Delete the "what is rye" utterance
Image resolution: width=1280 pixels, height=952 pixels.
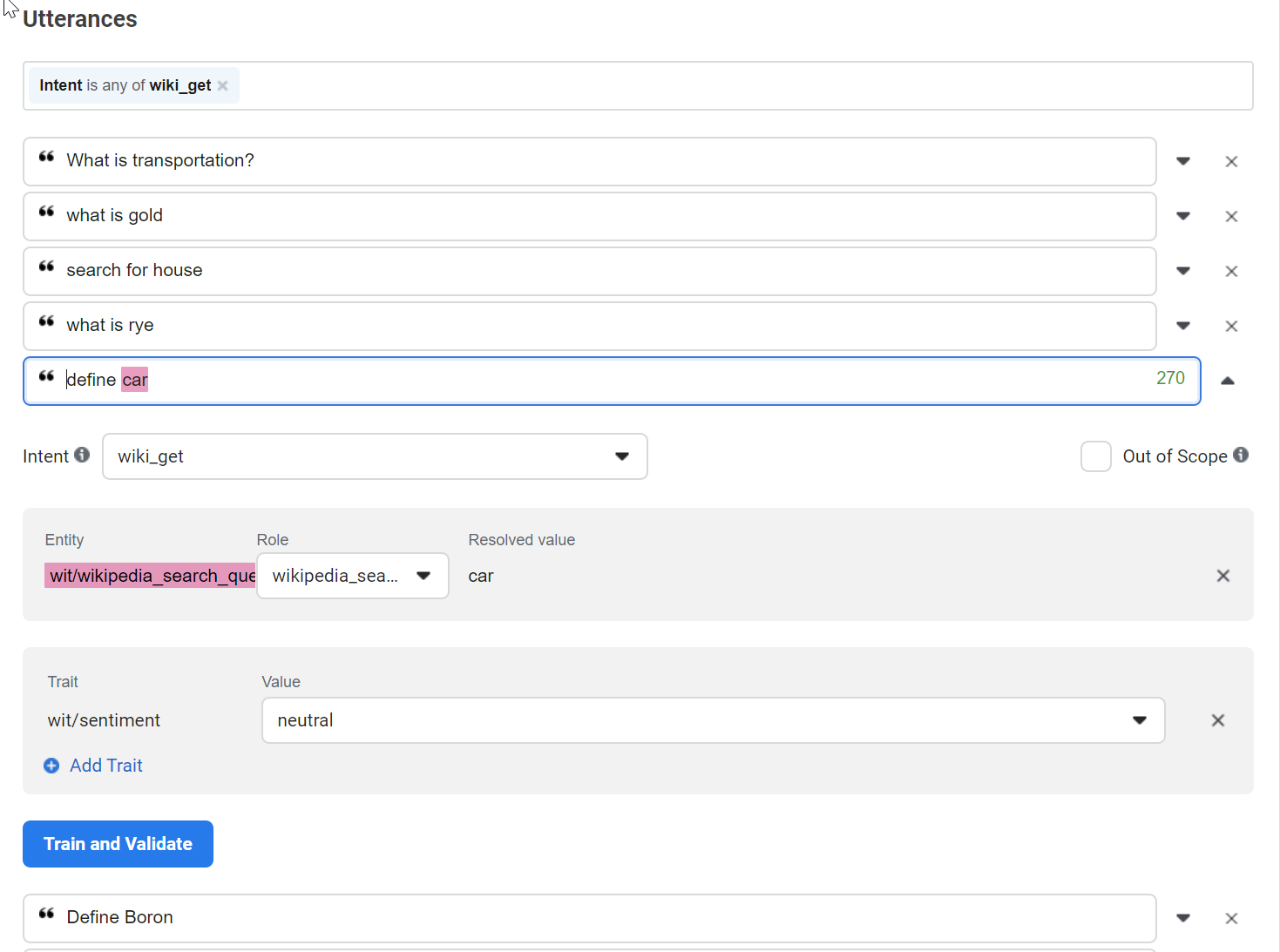(x=1231, y=326)
